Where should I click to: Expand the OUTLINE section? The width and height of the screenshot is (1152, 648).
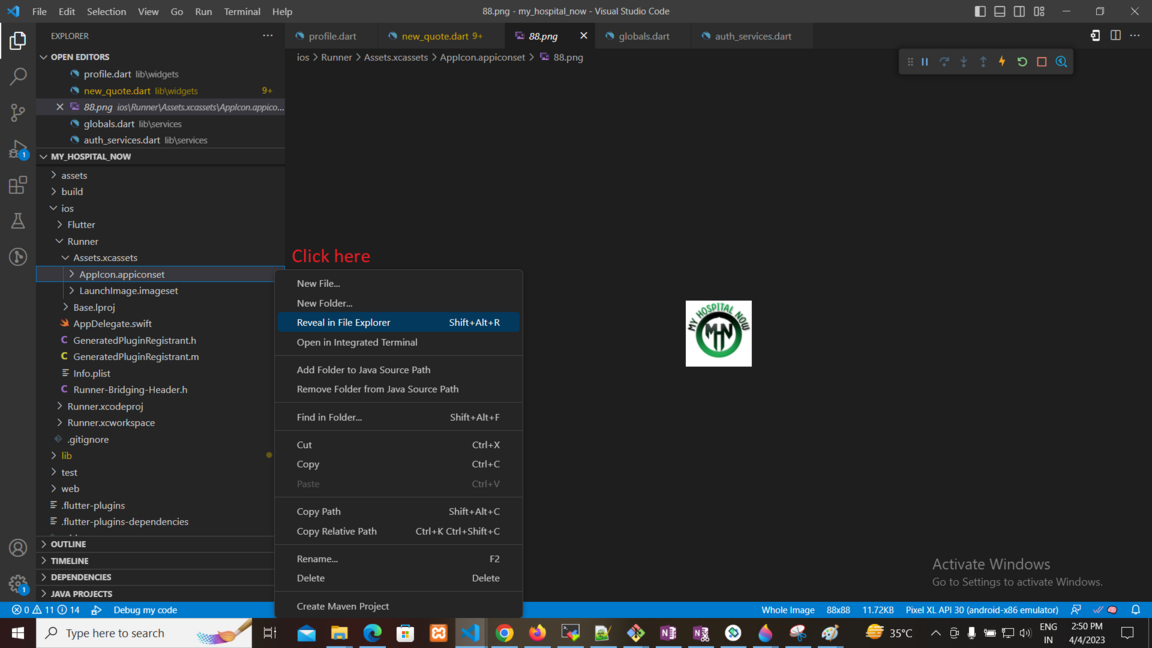[x=68, y=544]
